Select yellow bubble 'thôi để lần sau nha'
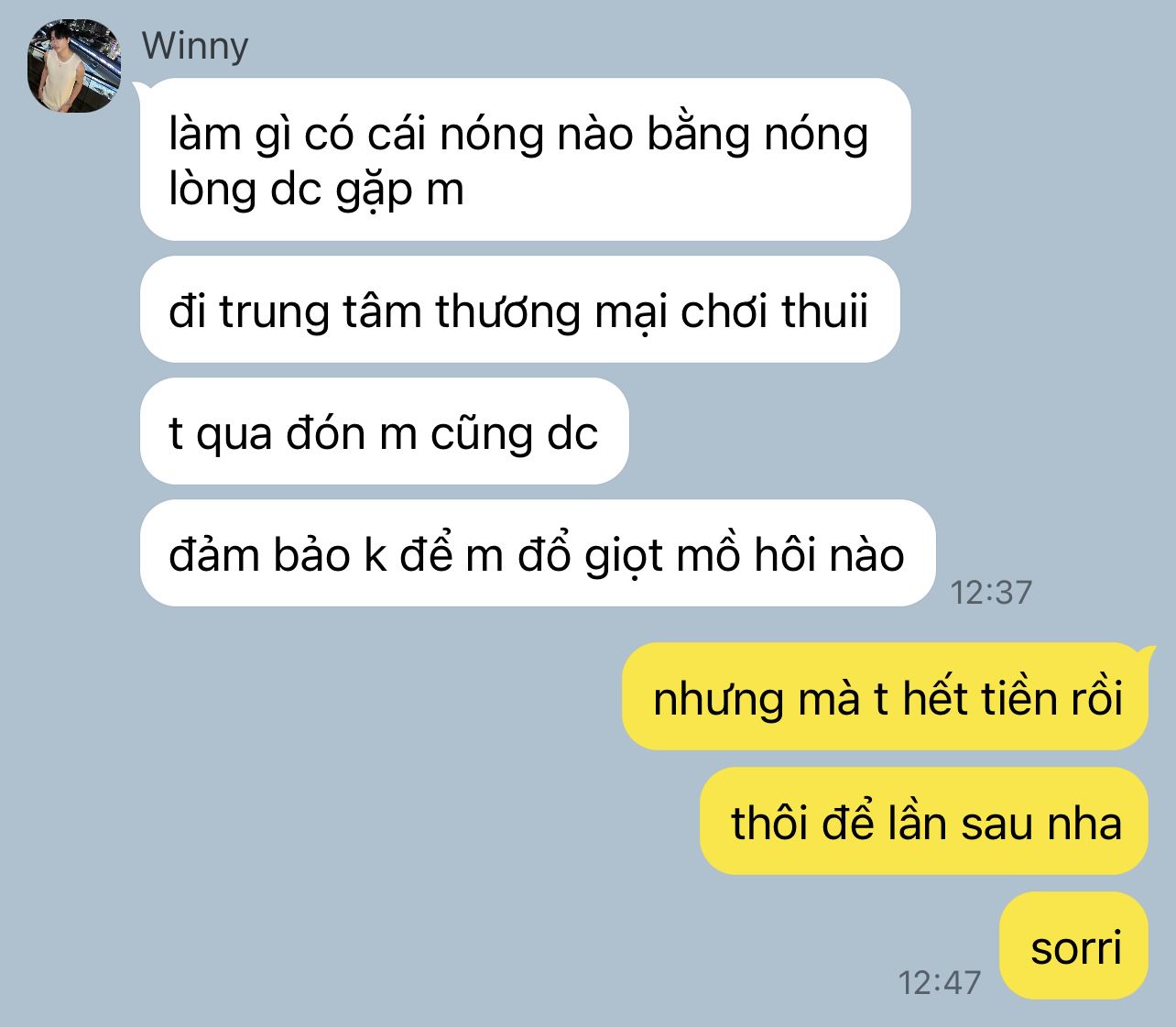The height and width of the screenshot is (1027, 1176). pyautogui.click(x=924, y=821)
